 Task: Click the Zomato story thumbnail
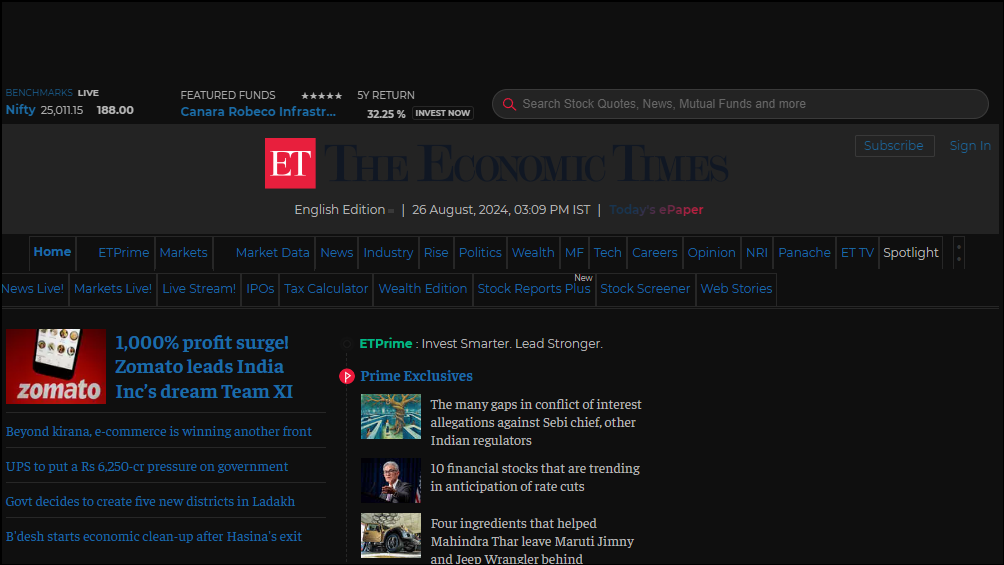56,366
